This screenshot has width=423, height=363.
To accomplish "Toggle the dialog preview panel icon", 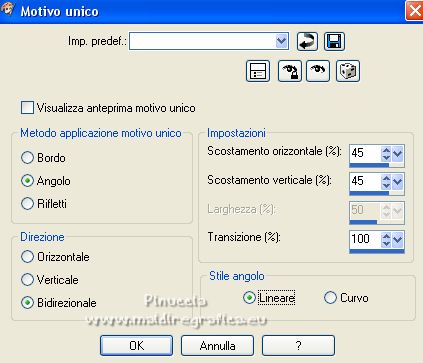I will click(258, 71).
